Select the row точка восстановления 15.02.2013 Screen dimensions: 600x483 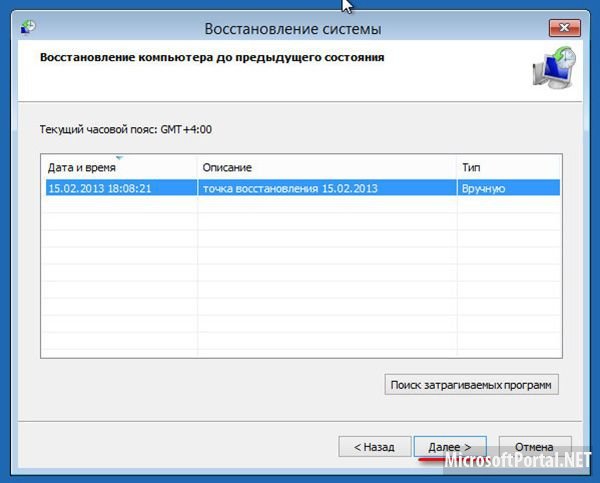click(303, 188)
